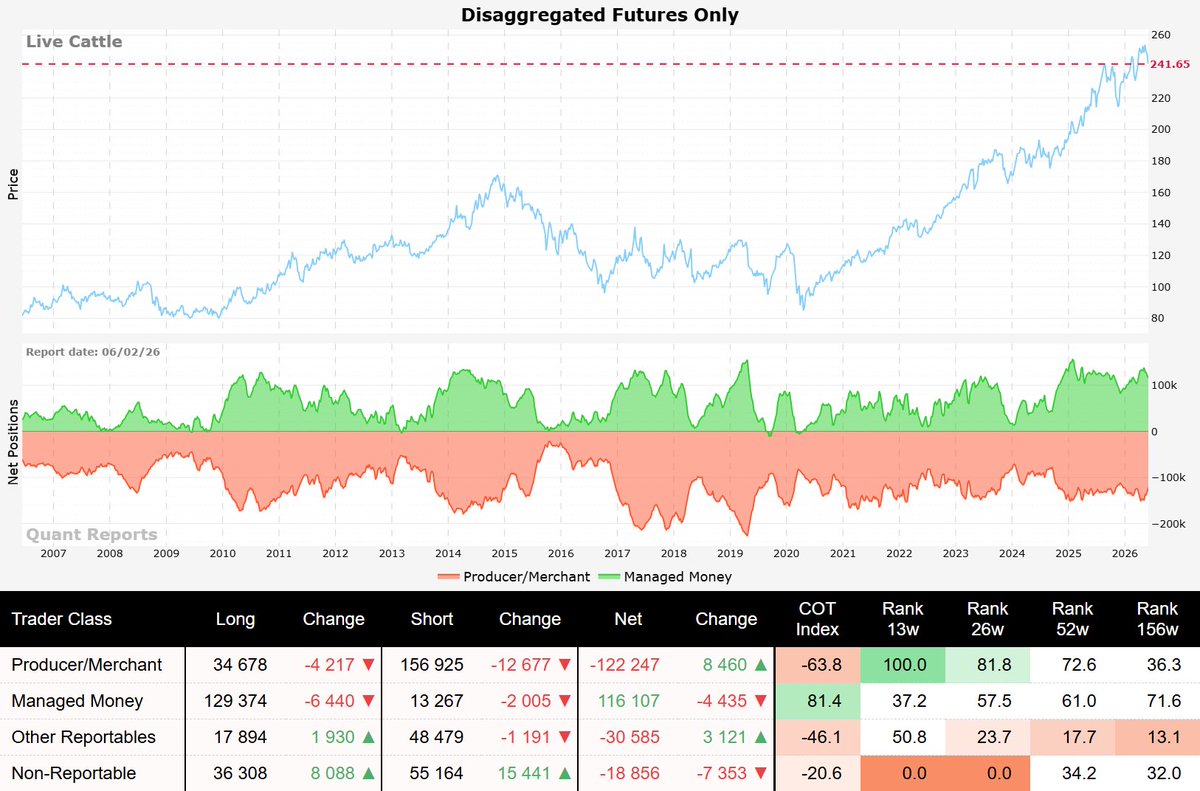Click the 13.1 Rank 156w cell
The height and width of the screenshot is (791, 1200).
pyautogui.click(x=1160, y=737)
